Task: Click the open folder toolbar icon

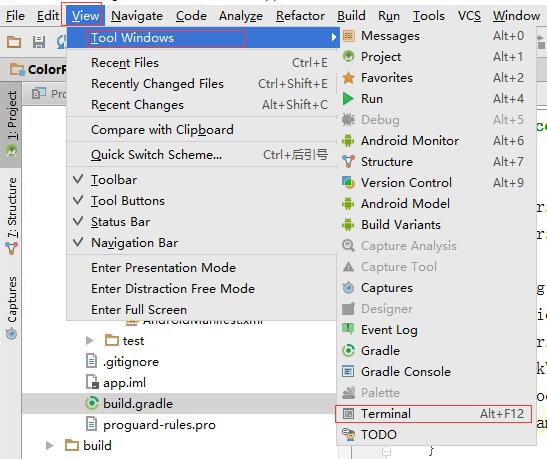Action: (14, 42)
